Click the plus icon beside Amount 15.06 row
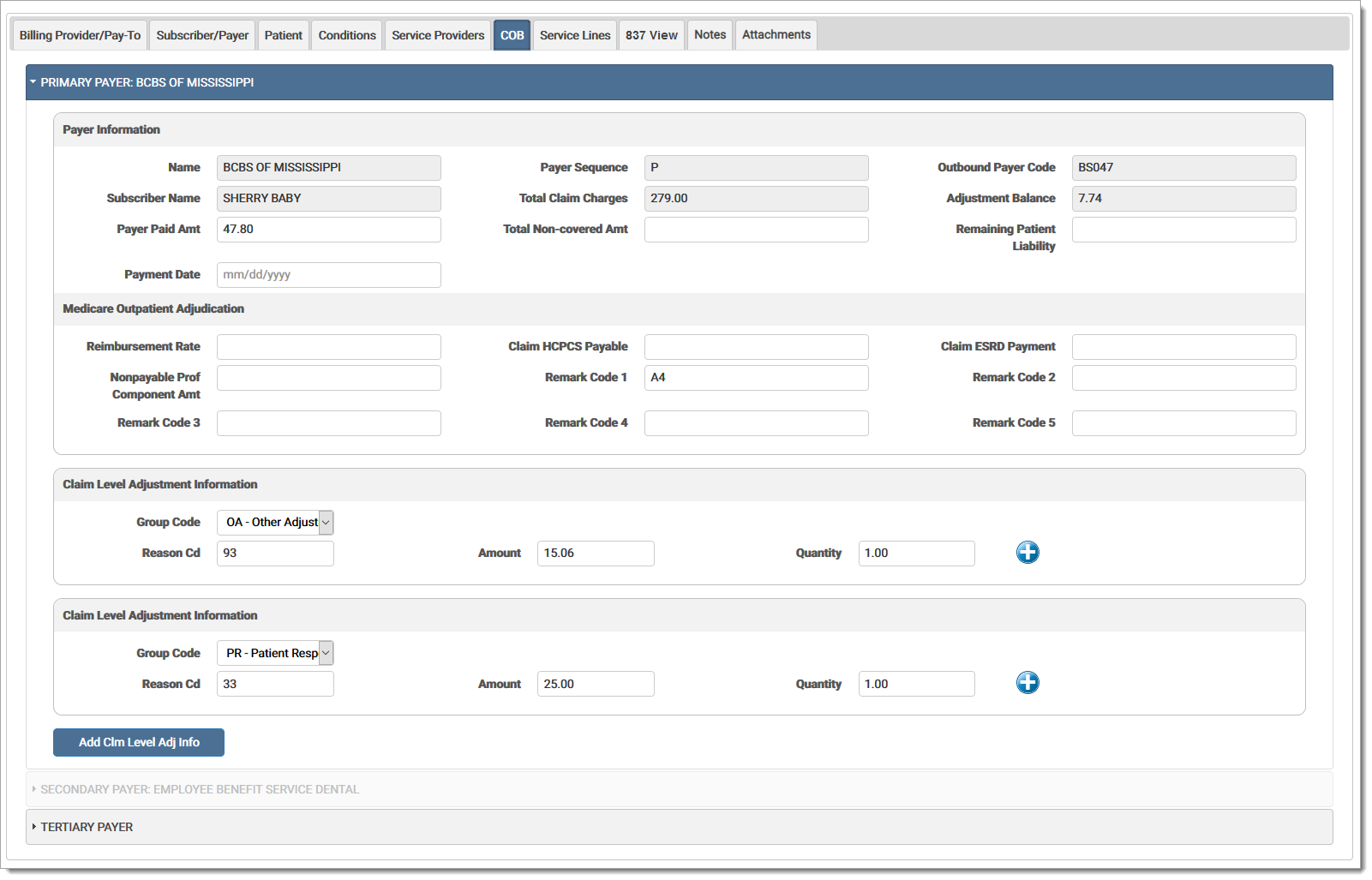The width and height of the screenshot is (1372, 880). click(1028, 553)
